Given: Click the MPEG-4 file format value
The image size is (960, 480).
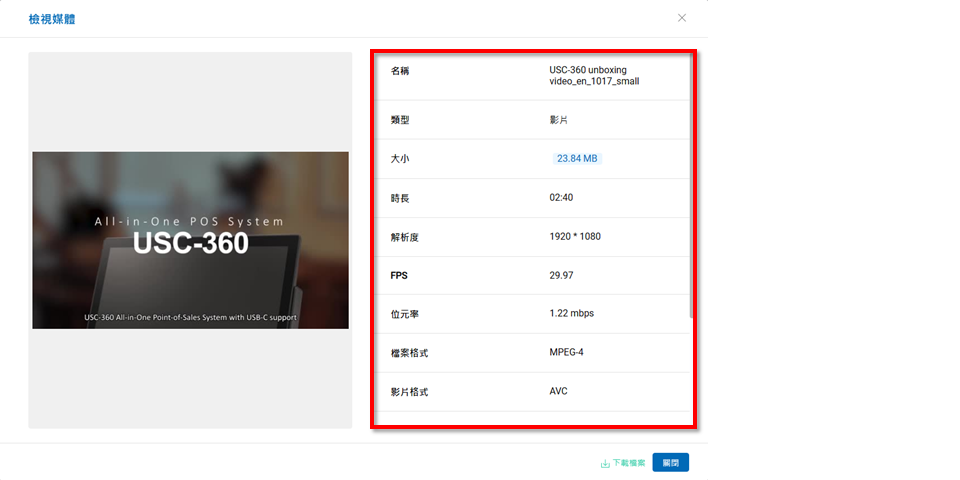Looking at the screenshot, I should coord(566,352).
